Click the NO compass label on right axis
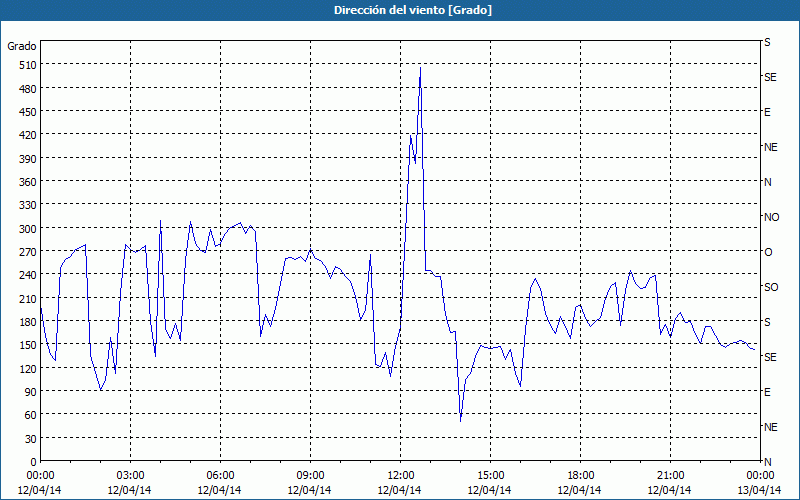 [x=772, y=217]
